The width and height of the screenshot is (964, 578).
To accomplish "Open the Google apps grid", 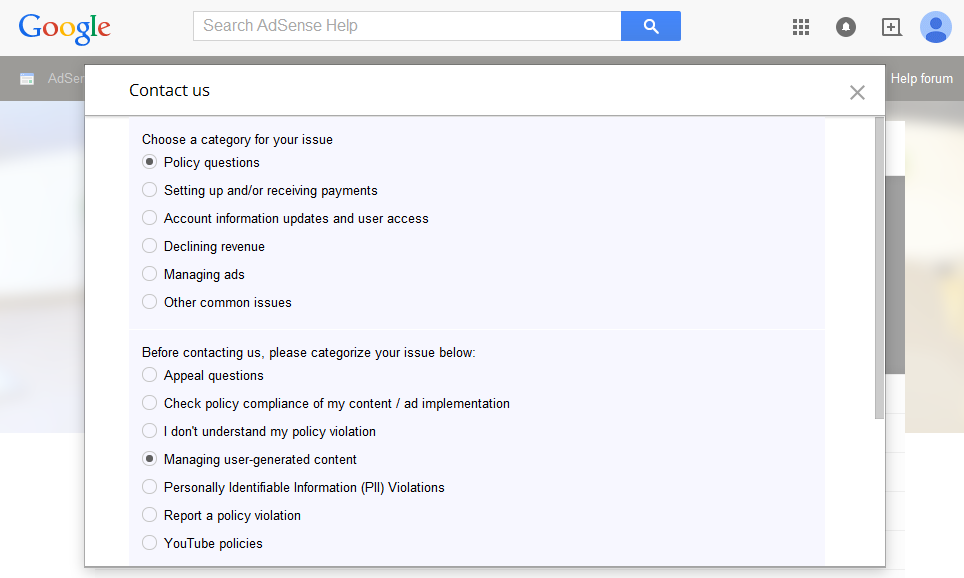I will point(800,27).
